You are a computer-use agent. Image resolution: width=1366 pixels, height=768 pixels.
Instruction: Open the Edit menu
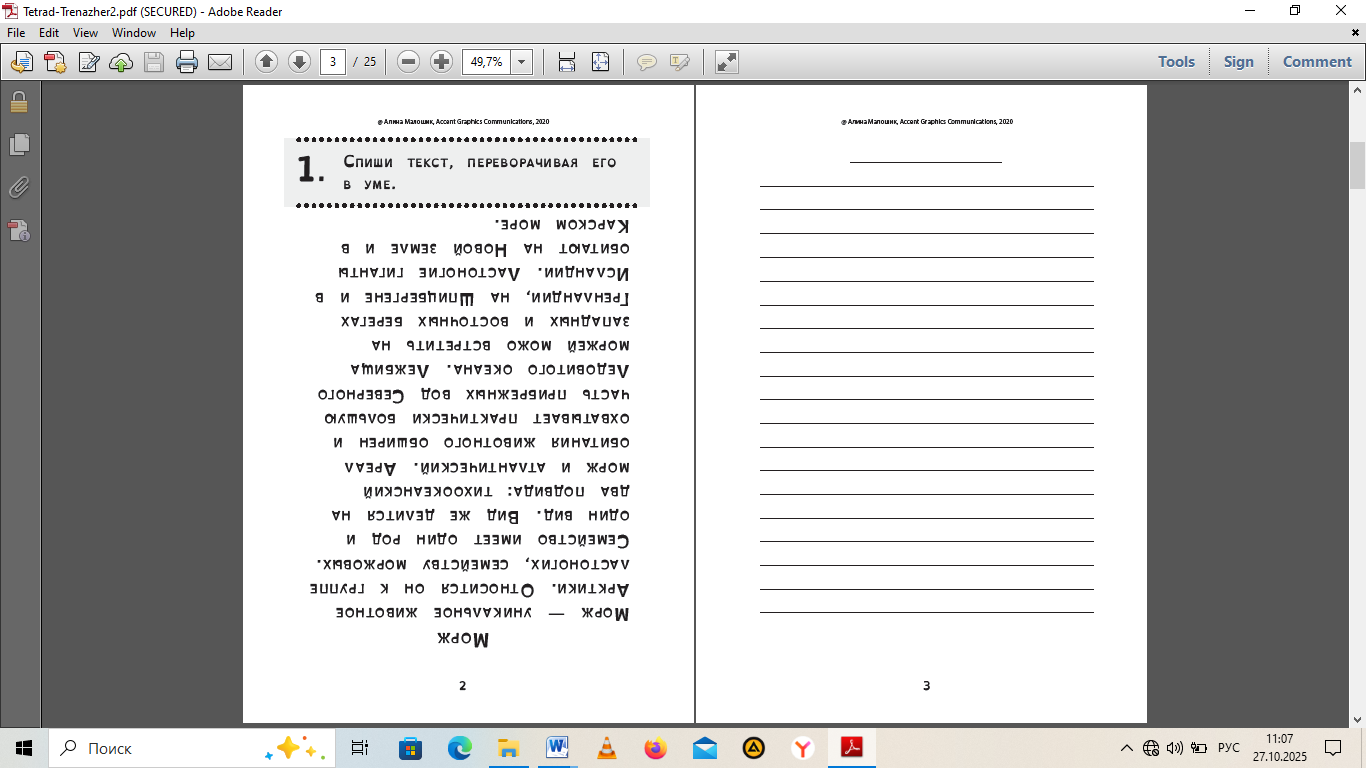pyautogui.click(x=49, y=33)
